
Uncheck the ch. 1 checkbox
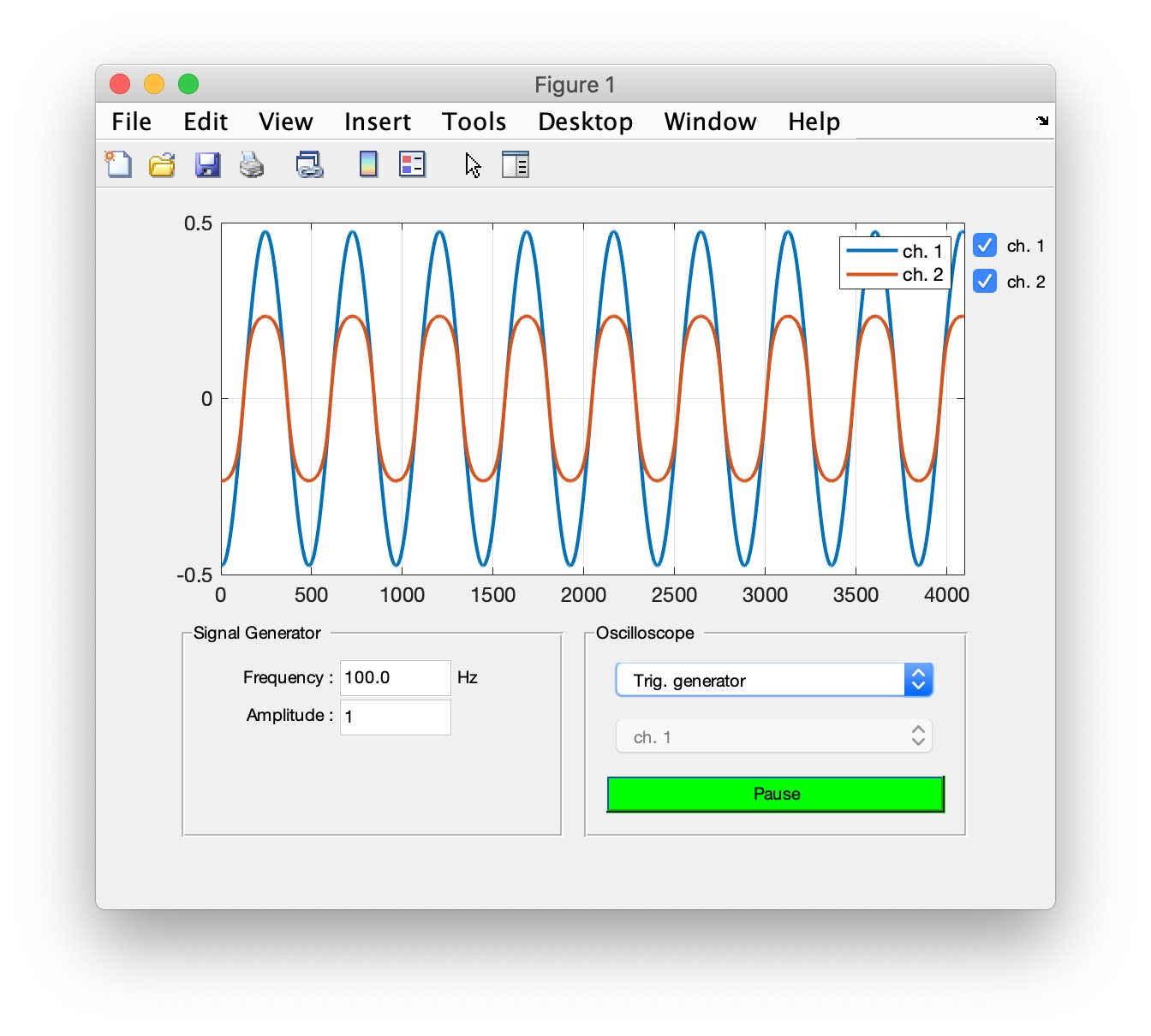(985, 246)
